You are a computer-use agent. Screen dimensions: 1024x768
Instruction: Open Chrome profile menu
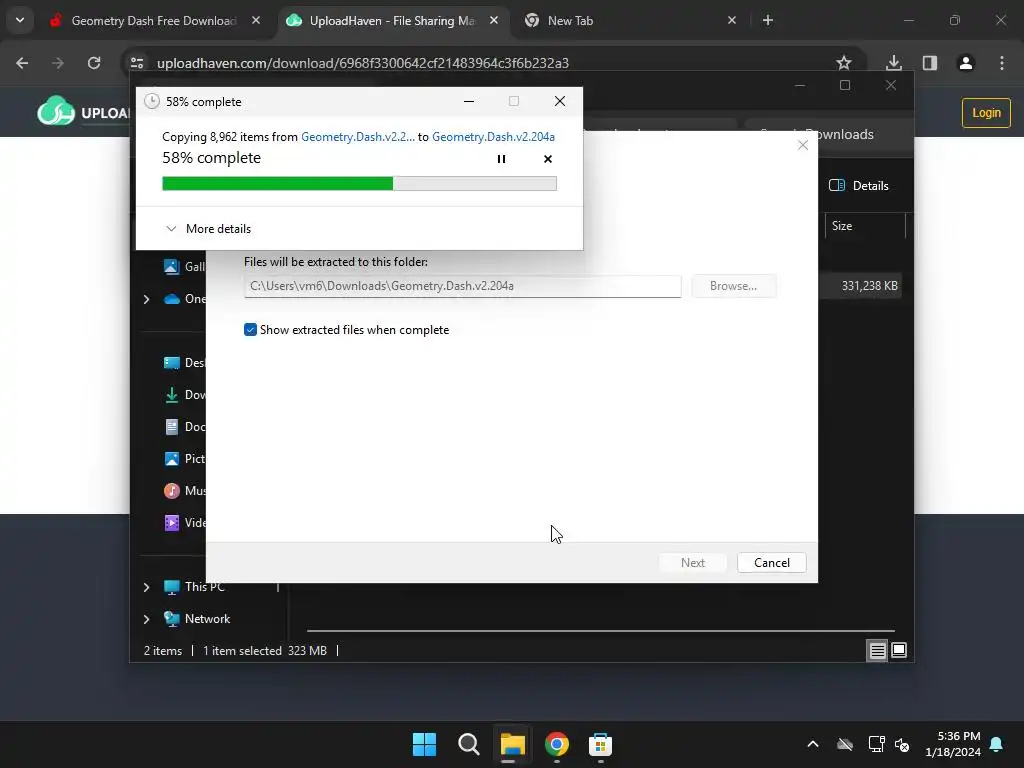[965, 63]
